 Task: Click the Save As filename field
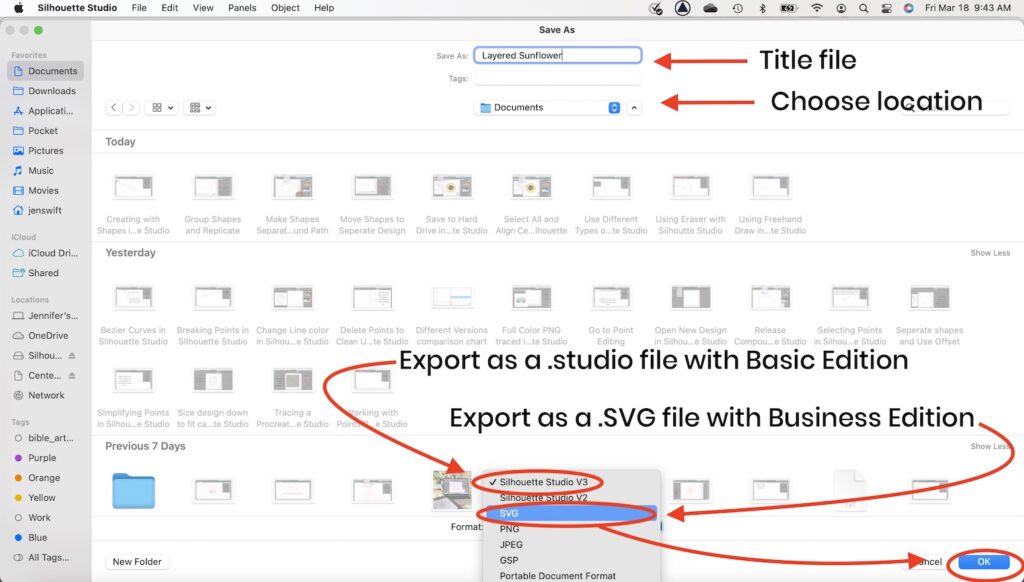pos(557,56)
